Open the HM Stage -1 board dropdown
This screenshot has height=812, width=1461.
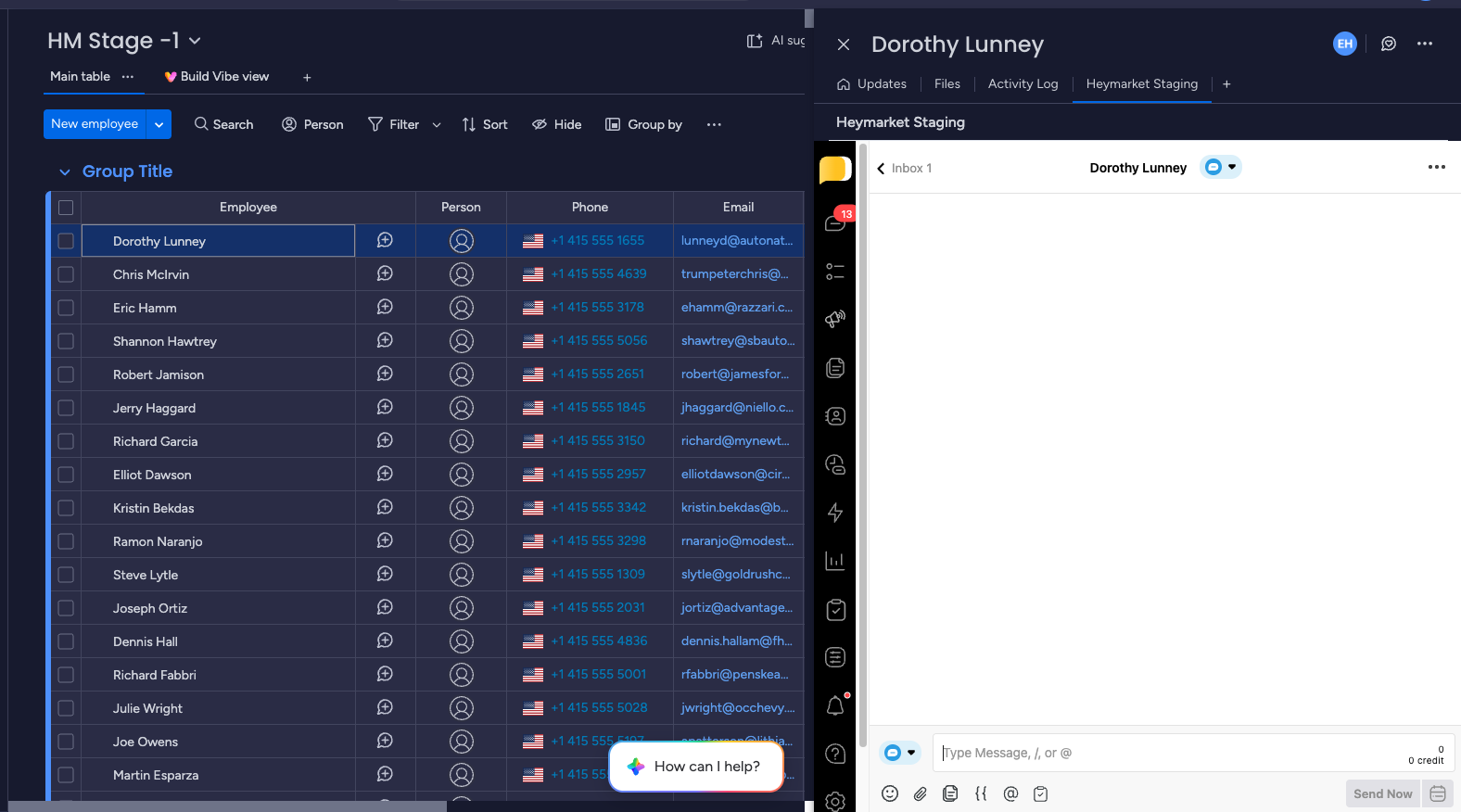[195, 41]
